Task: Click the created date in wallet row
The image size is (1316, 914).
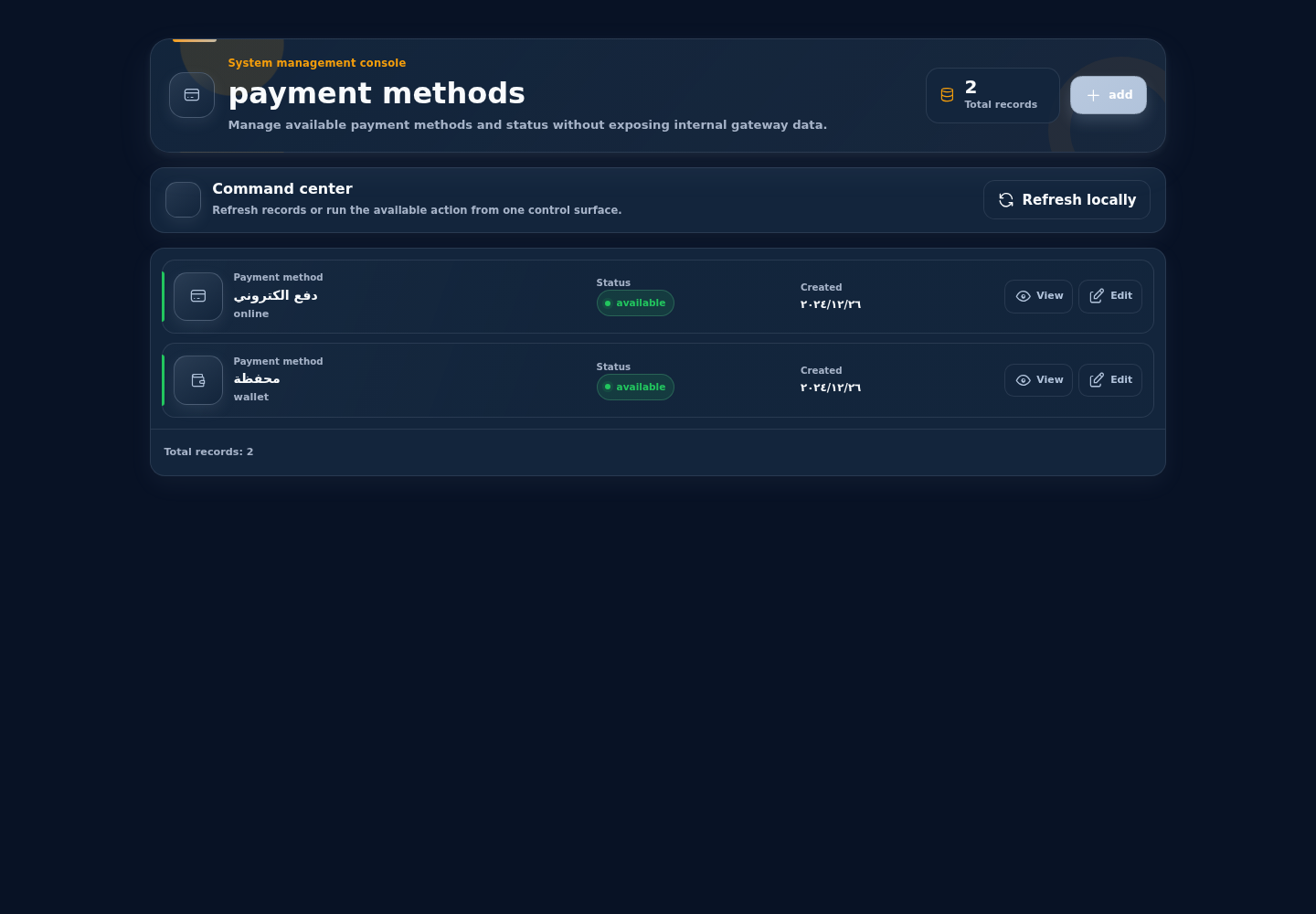Action: (x=831, y=388)
